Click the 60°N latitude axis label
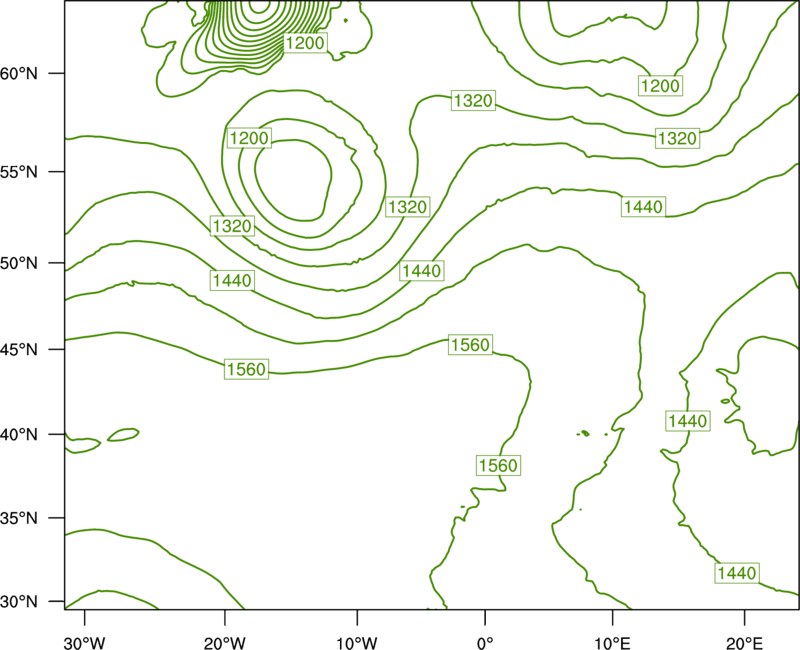This screenshot has width=800, height=650. pos(19,73)
